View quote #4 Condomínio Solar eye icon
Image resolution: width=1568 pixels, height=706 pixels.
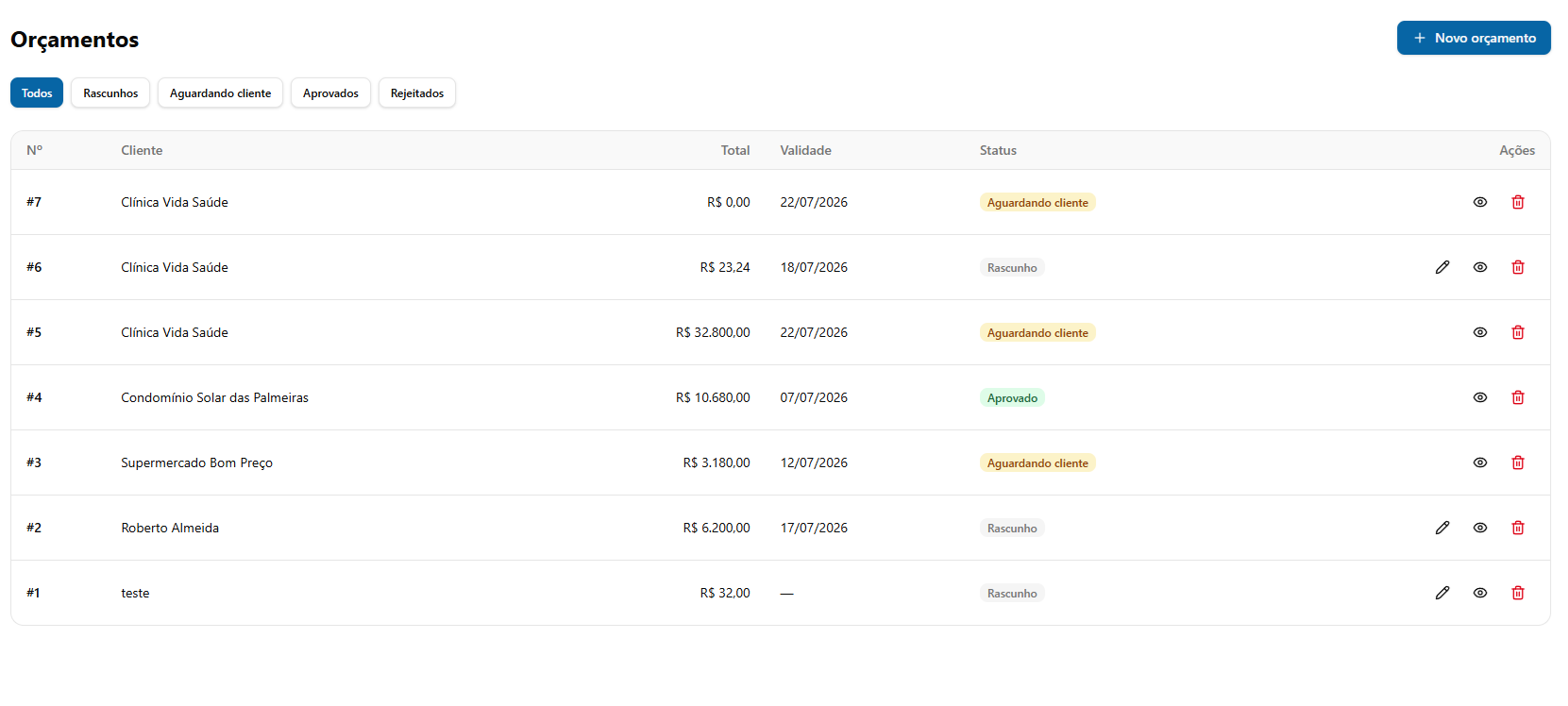(x=1480, y=397)
